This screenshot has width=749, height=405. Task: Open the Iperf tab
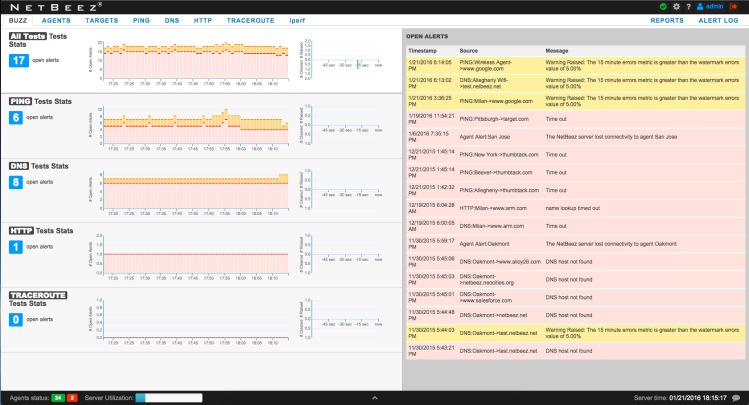coord(297,21)
